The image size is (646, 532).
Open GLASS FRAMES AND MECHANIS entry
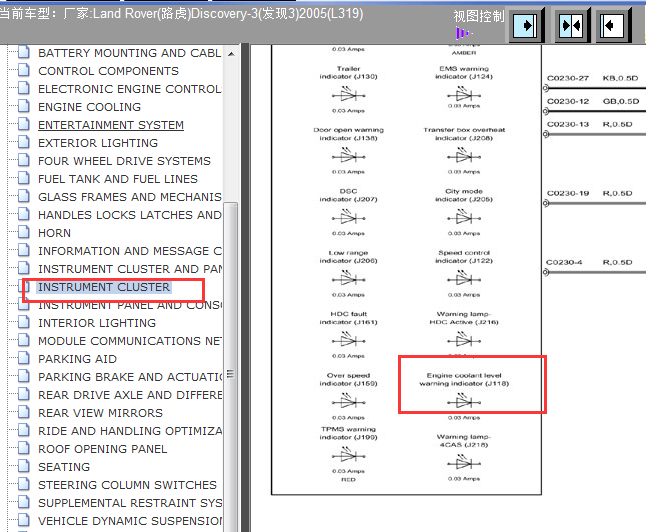[130, 197]
